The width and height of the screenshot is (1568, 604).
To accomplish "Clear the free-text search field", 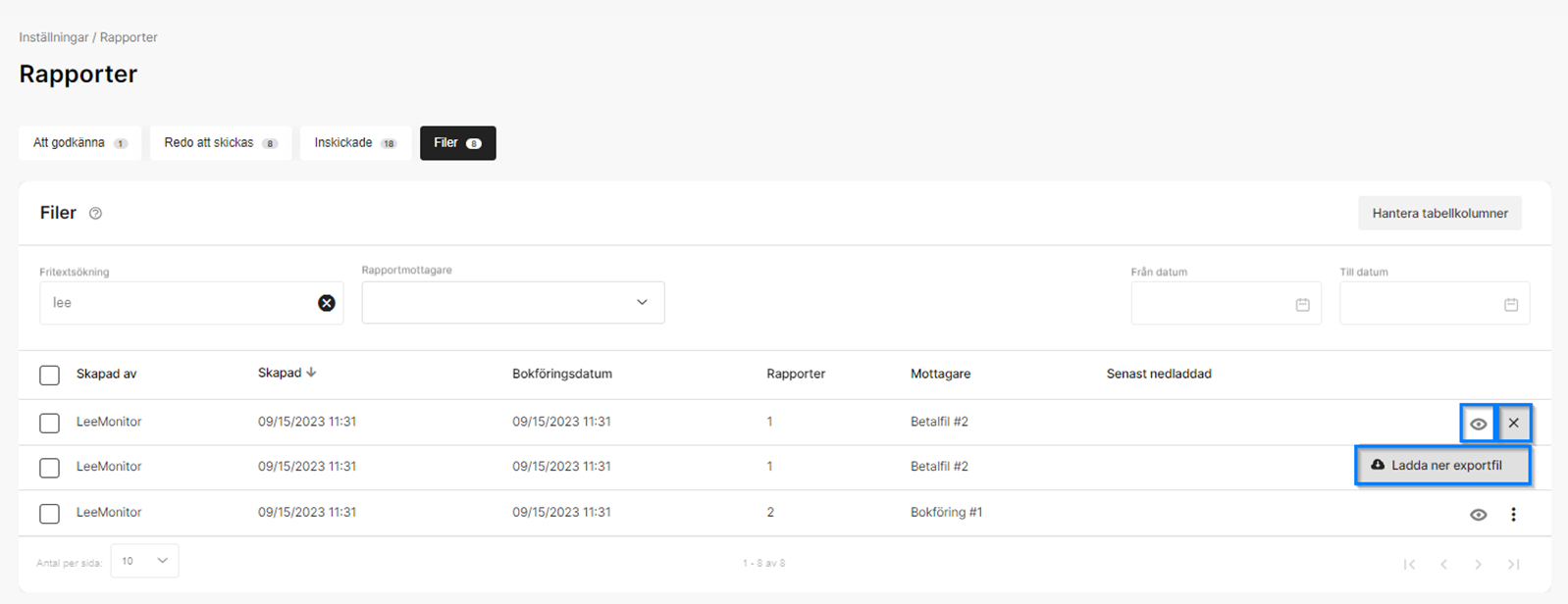I will 327,303.
